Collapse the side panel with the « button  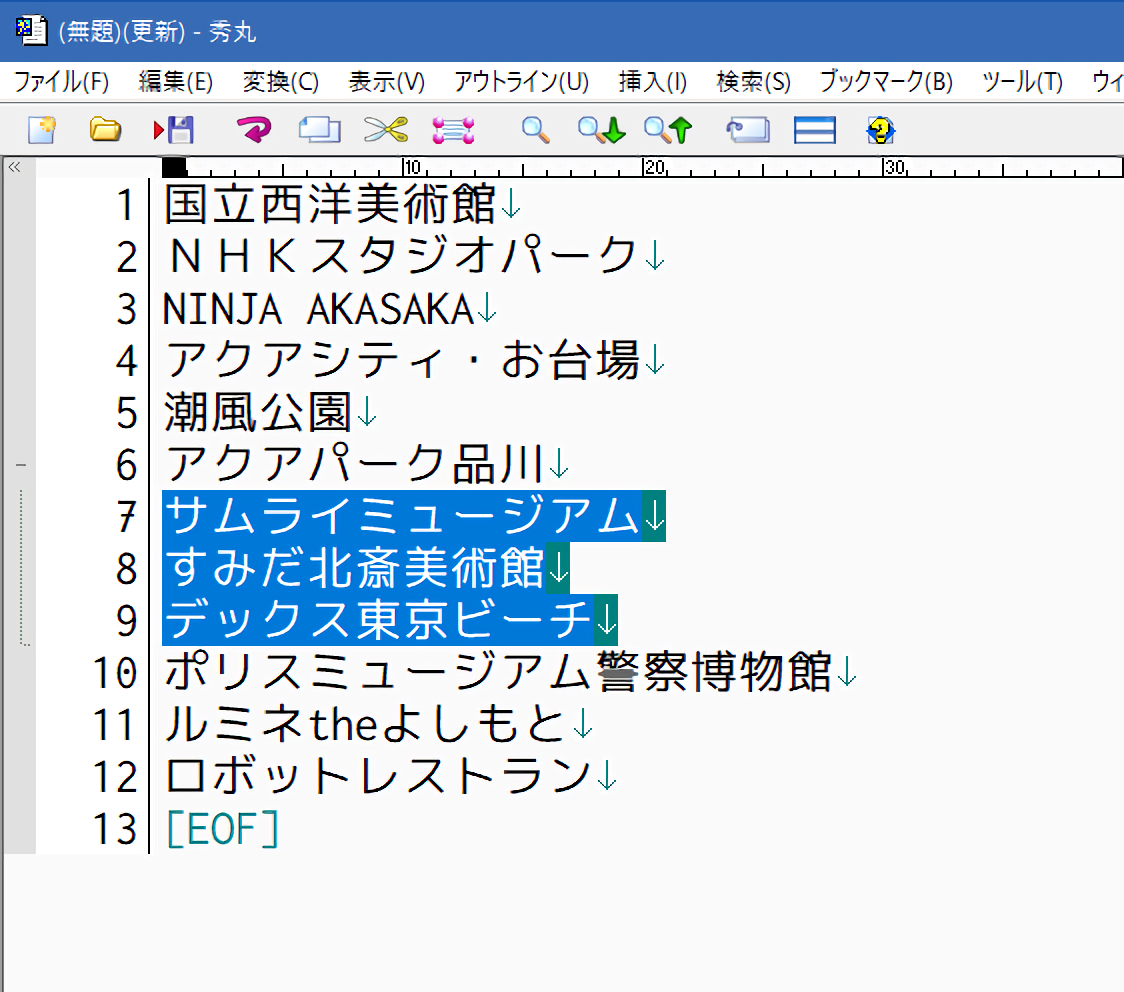coord(14,167)
